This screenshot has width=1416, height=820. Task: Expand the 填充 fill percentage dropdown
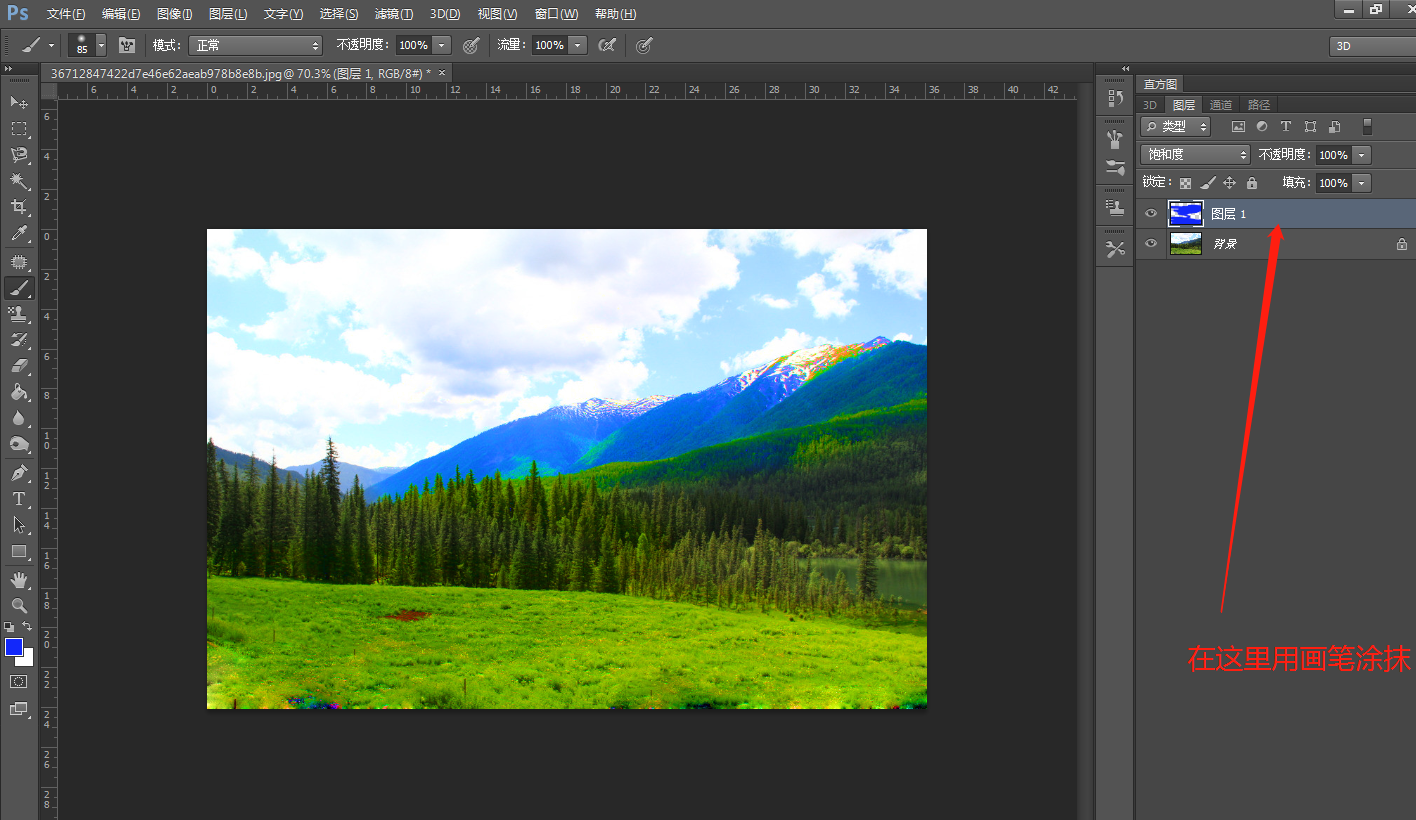click(1360, 183)
